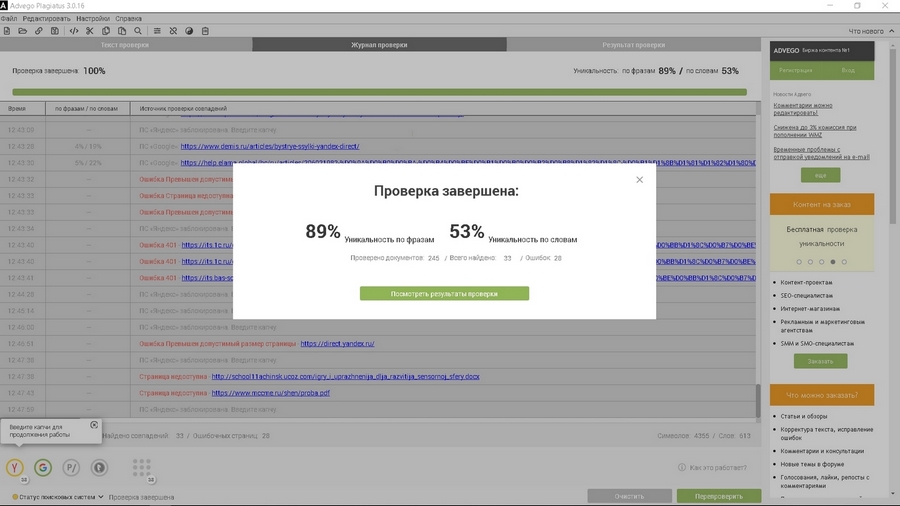Image resolution: width=900 pixels, height=506 pixels.
Task: Open the Настройки menu
Action: 93,18
